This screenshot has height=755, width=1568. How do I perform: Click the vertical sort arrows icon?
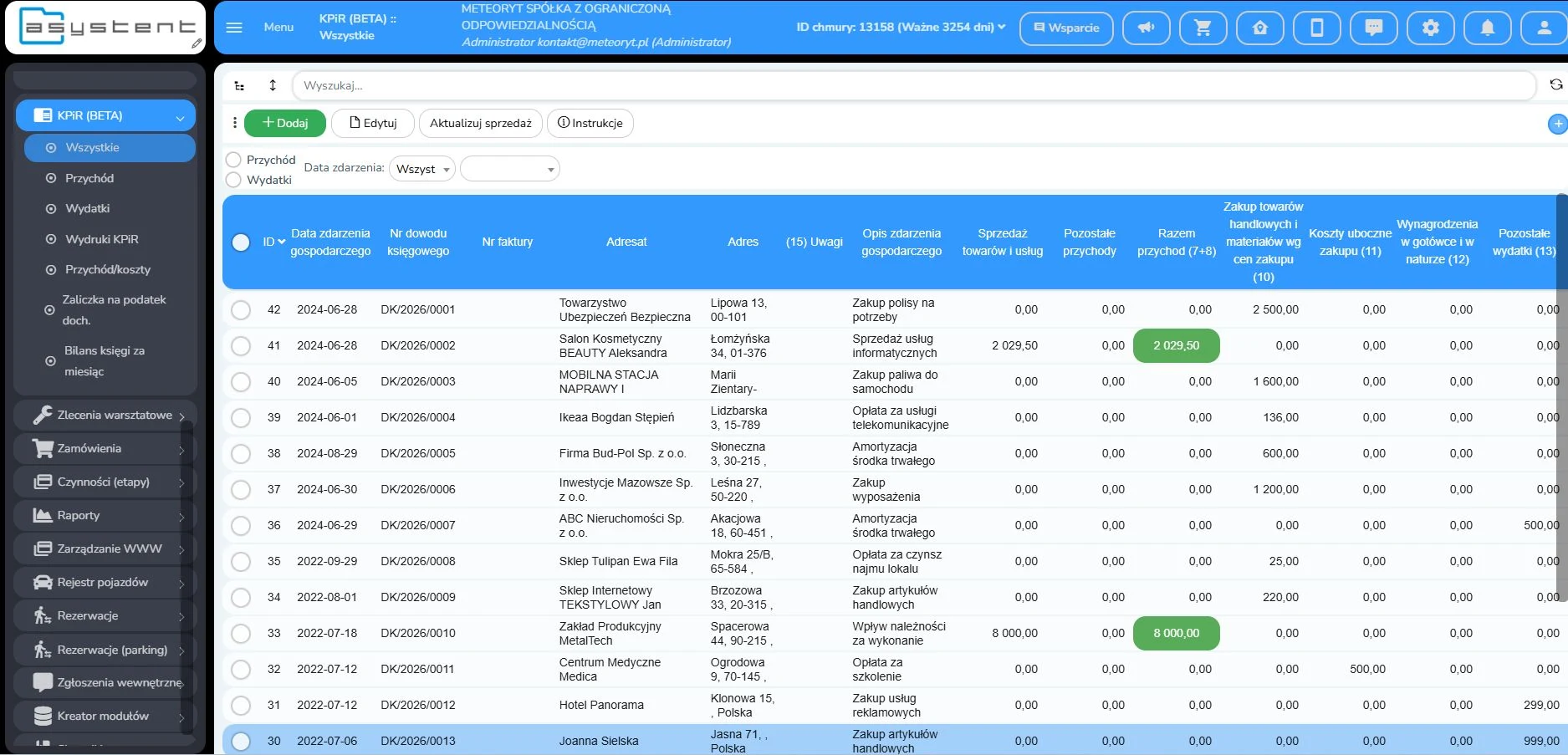click(273, 85)
